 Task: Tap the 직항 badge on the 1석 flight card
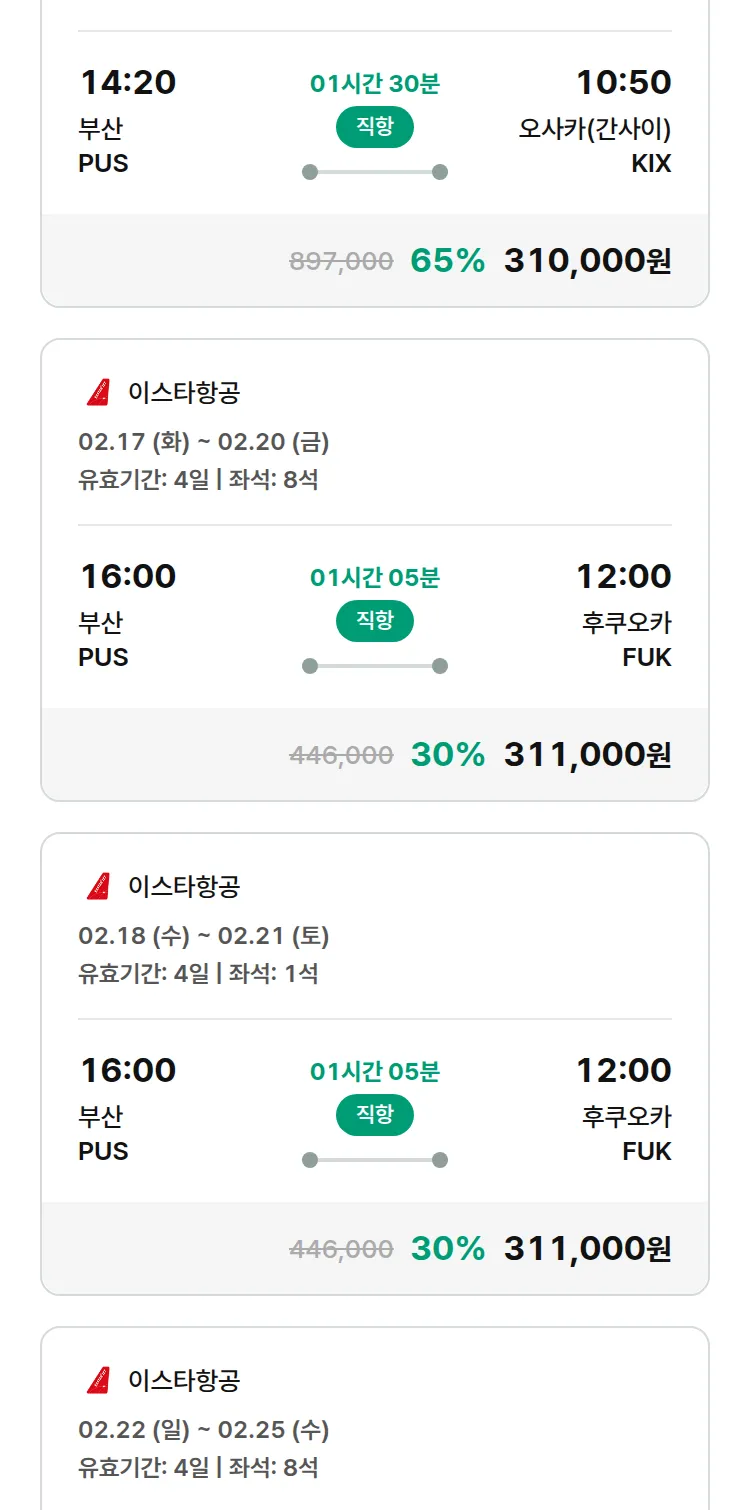tap(374, 1115)
